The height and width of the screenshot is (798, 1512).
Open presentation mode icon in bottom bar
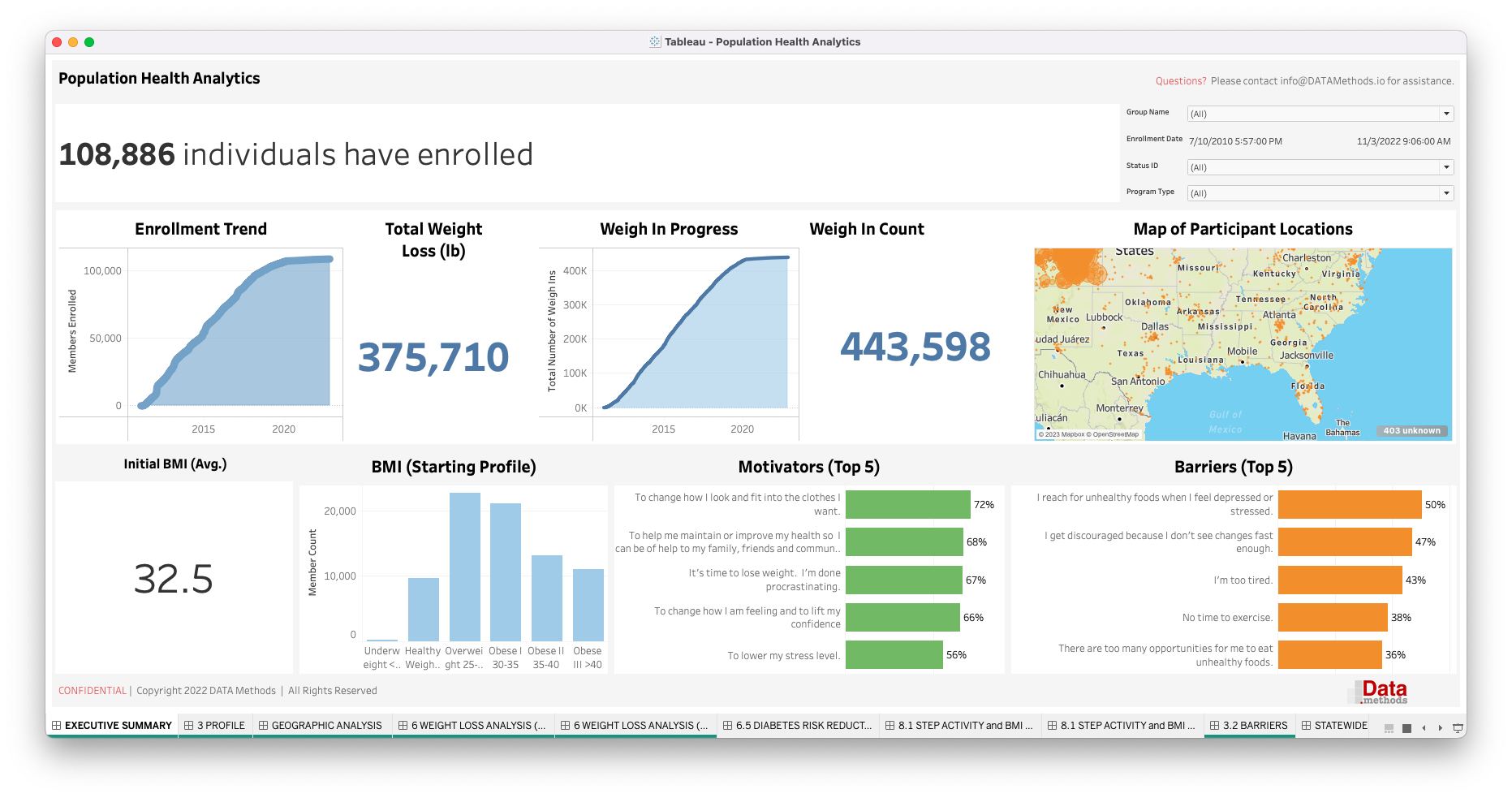[1458, 727]
